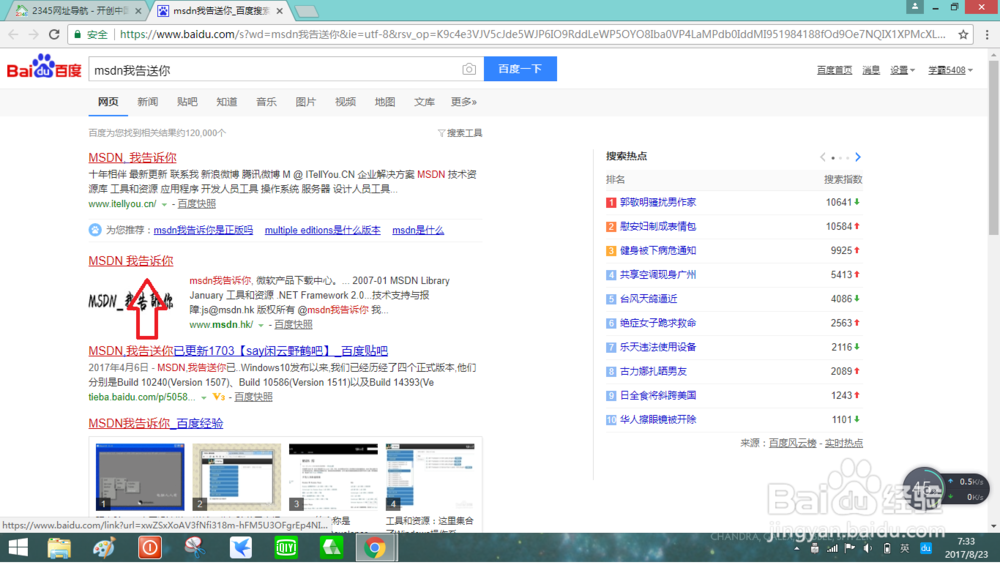Screen dimensions: 1000x565
Task: Bookmark page with star icon
Action: click(963, 34)
